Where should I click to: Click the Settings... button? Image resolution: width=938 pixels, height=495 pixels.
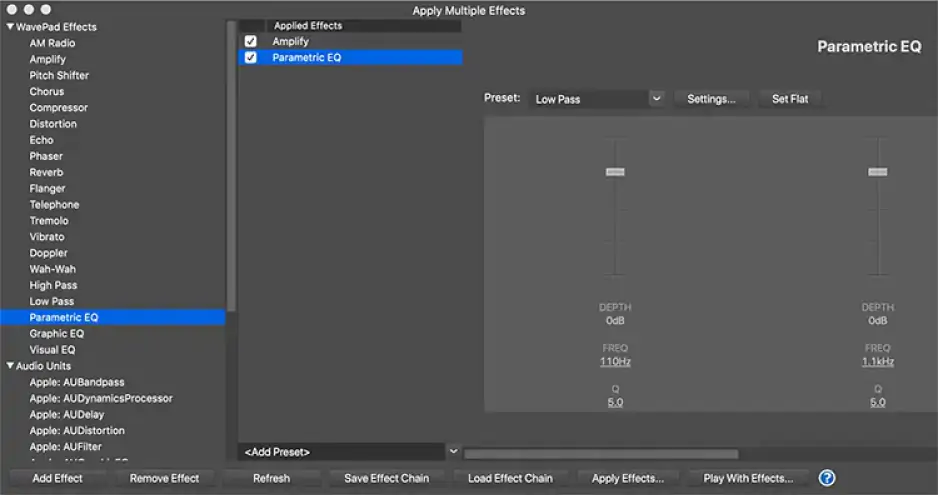click(711, 99)
